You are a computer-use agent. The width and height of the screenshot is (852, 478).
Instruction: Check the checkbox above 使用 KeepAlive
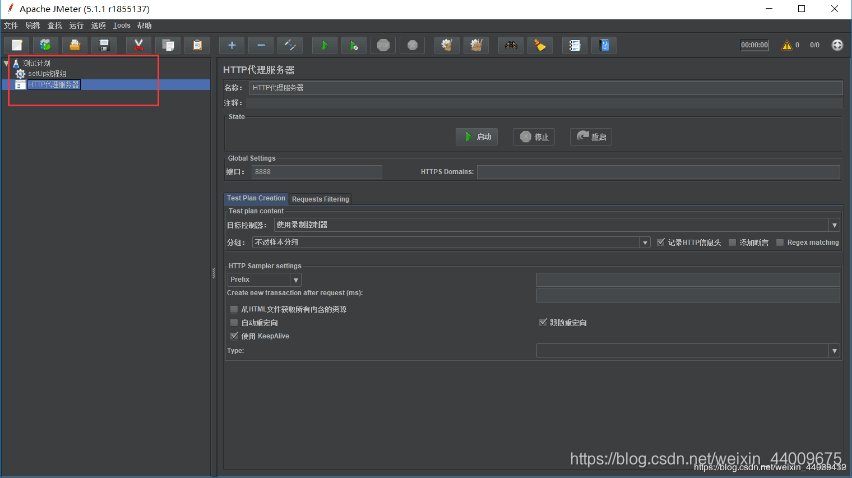[234, 323]
